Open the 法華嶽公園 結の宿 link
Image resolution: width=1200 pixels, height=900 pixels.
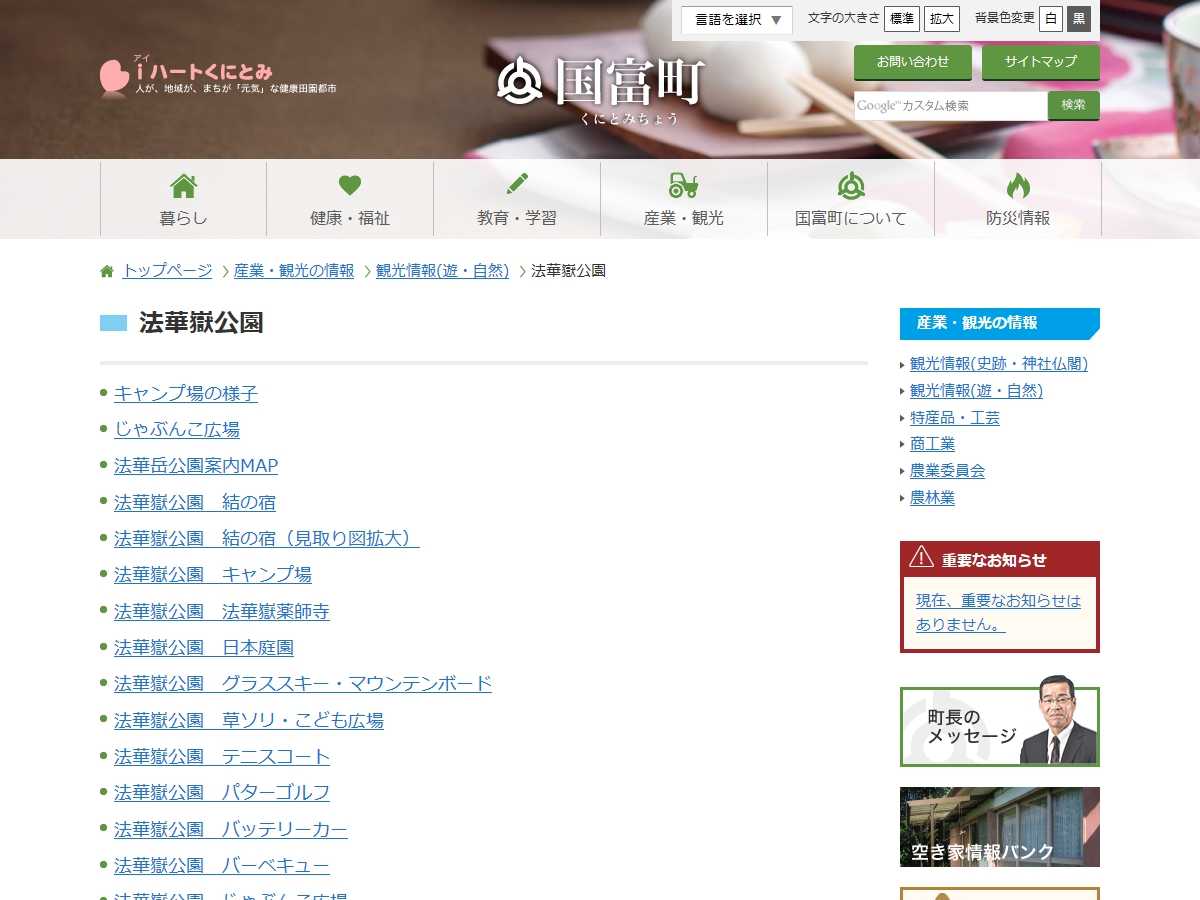195,502
